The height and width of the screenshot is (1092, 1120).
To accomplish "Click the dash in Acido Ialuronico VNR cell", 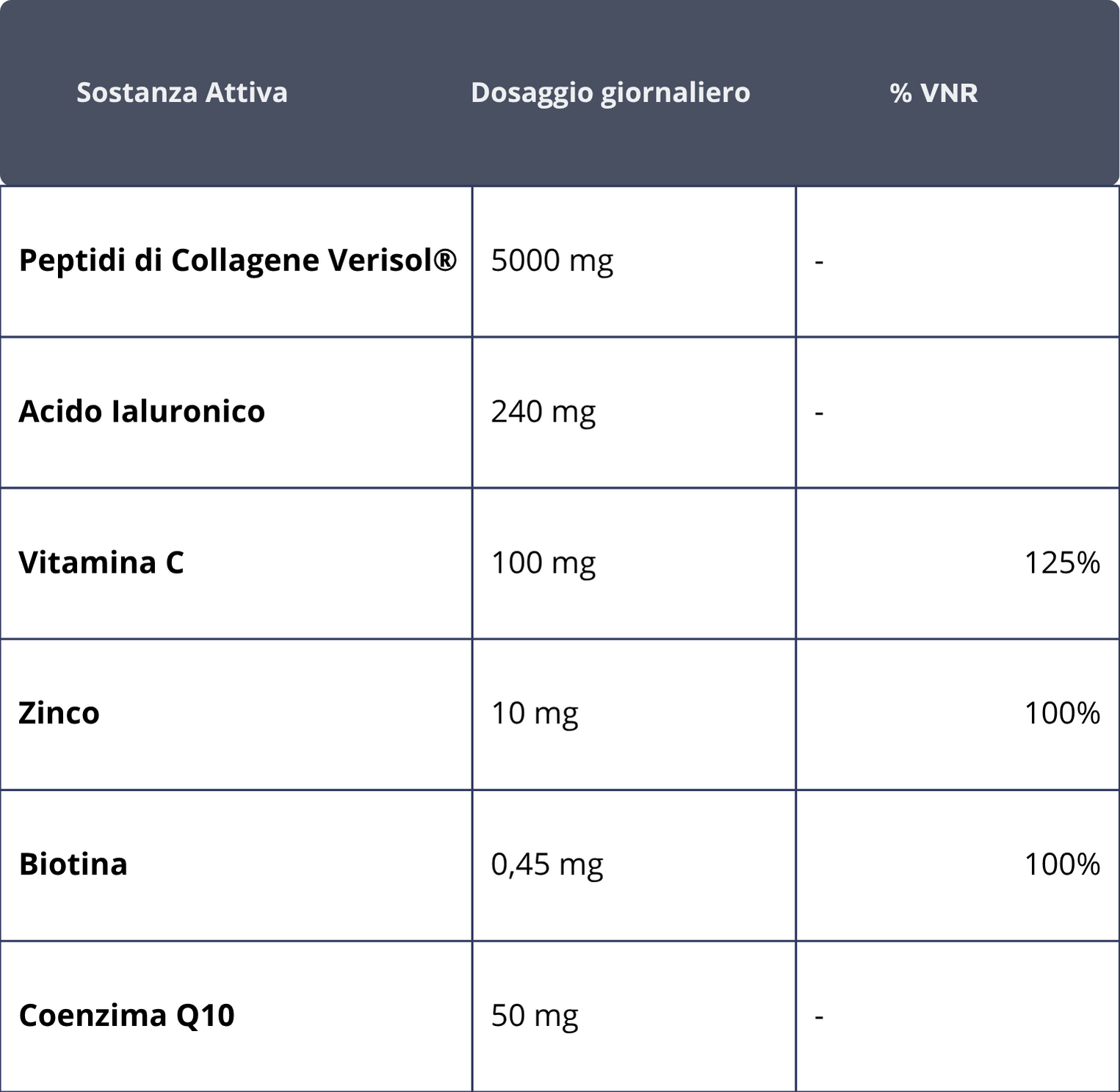I will (x=820, y=413).
